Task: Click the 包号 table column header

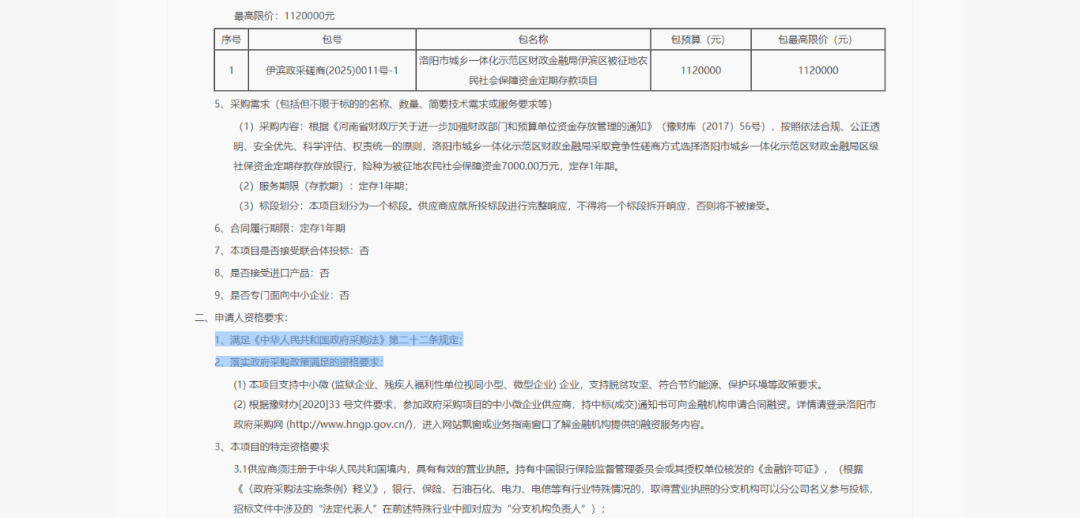Action: [x=332, y=40]
